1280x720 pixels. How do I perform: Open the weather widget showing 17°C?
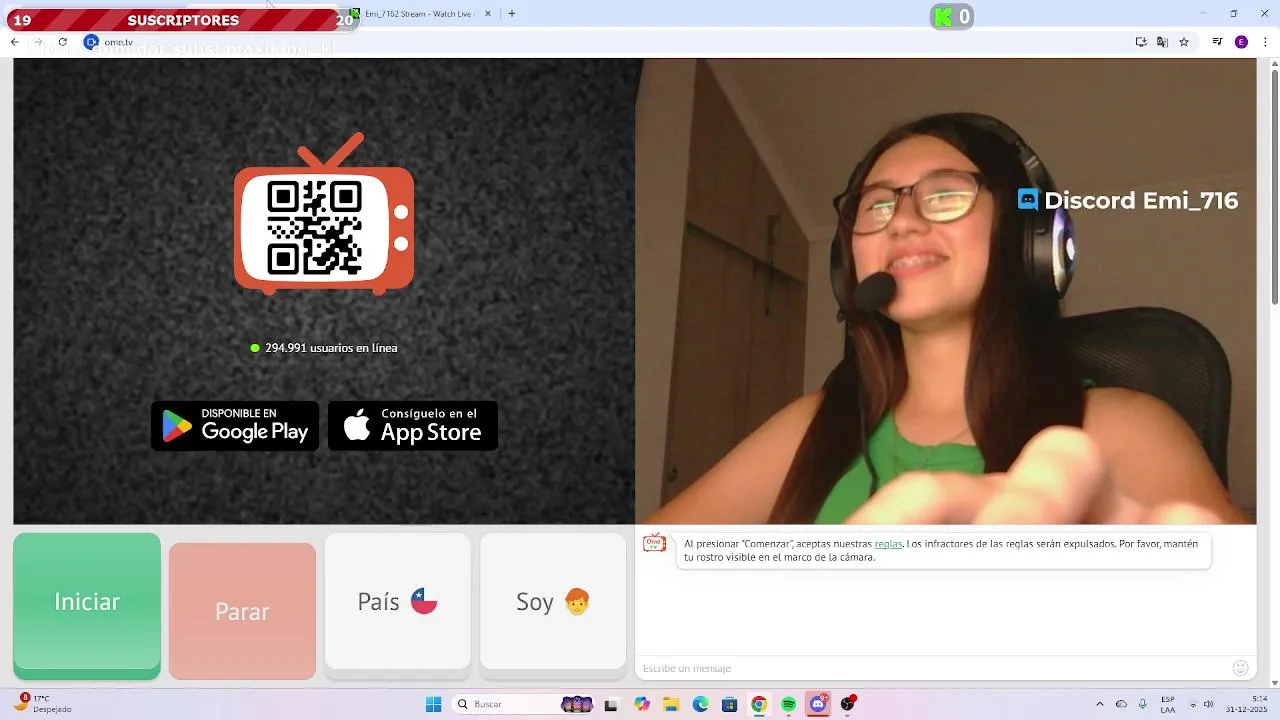coord(42,704)
